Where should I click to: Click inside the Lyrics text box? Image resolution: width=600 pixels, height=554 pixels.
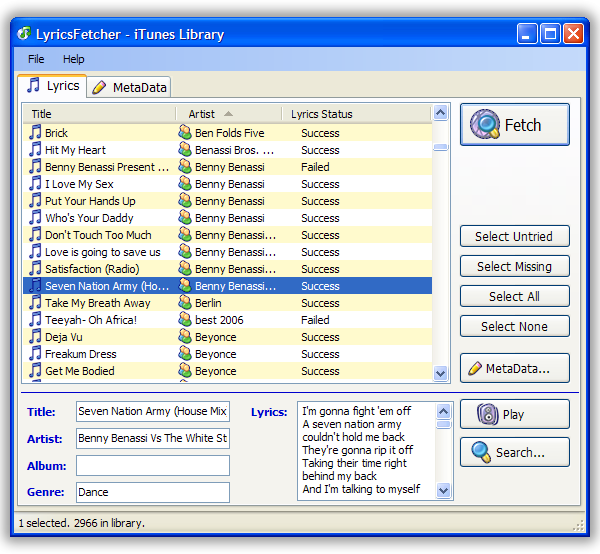pos(367,451)
